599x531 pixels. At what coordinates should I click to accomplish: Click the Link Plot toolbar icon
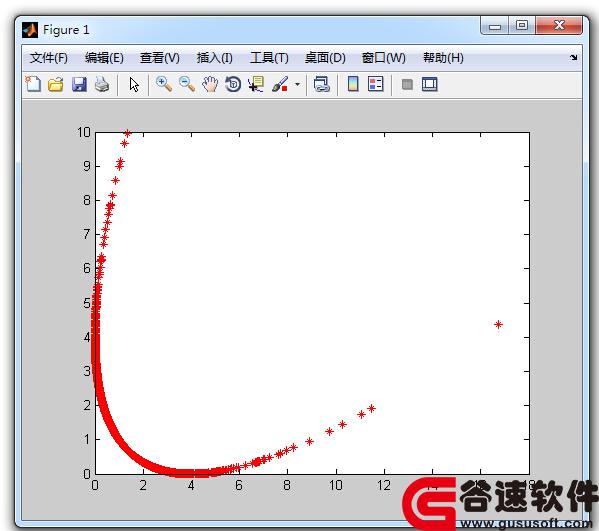322,84
